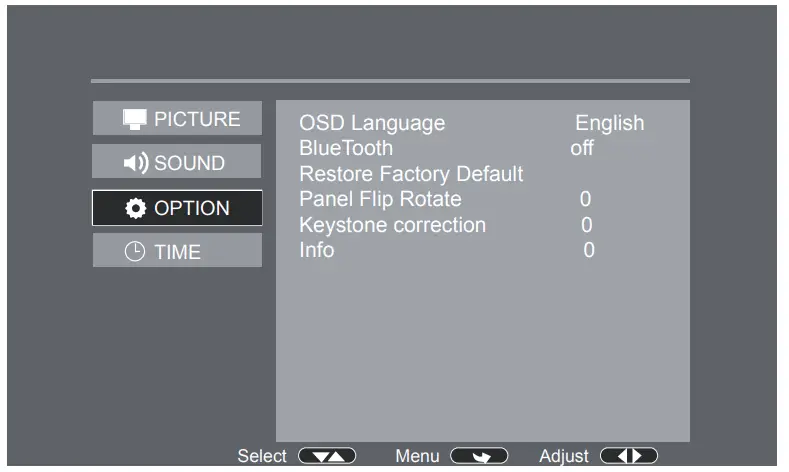Image resolution: width=789 pixels, height=472 pixels.
Task: Adjust the Panel Flip Rotate value
Action: coord(586,199)
